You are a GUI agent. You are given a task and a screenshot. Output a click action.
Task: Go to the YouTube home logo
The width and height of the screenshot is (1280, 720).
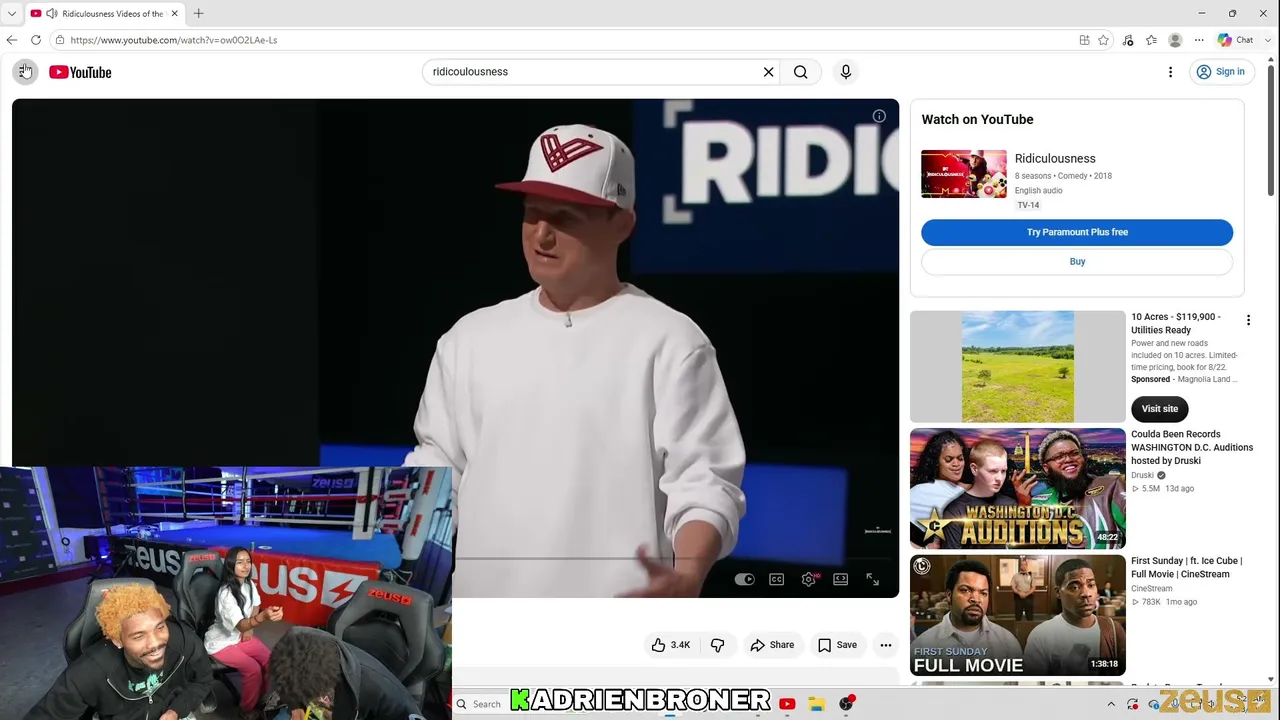click(80, 72)
